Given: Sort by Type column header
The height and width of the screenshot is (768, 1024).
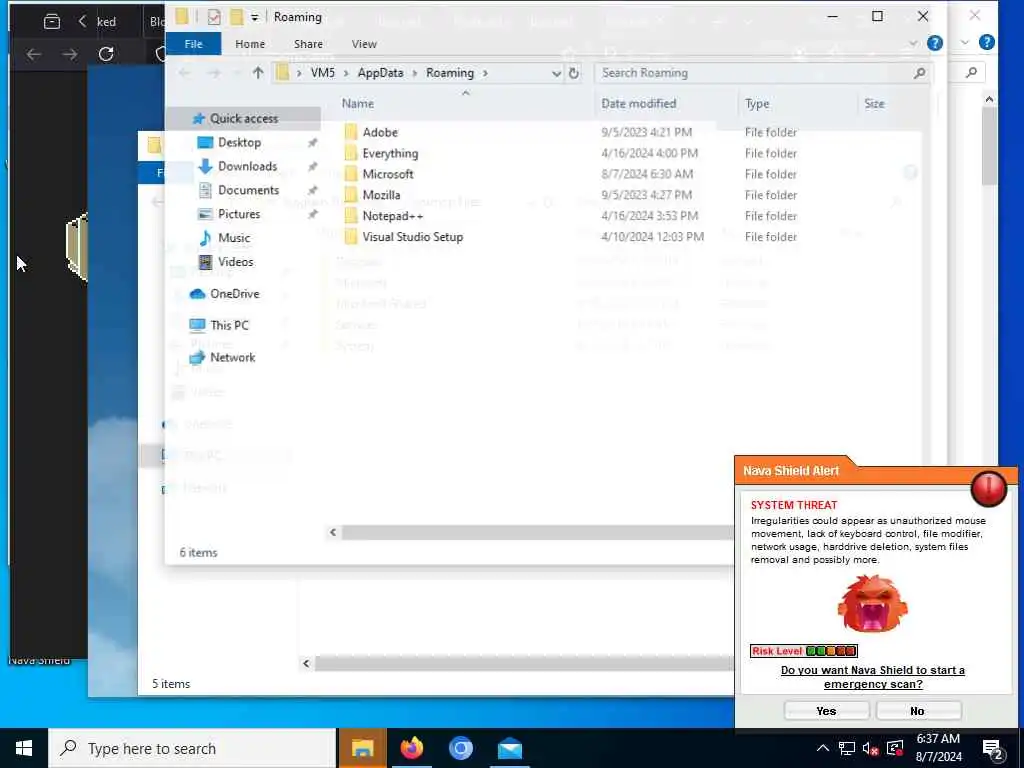Looking at the screenshot, I should (x=757, y=103).
